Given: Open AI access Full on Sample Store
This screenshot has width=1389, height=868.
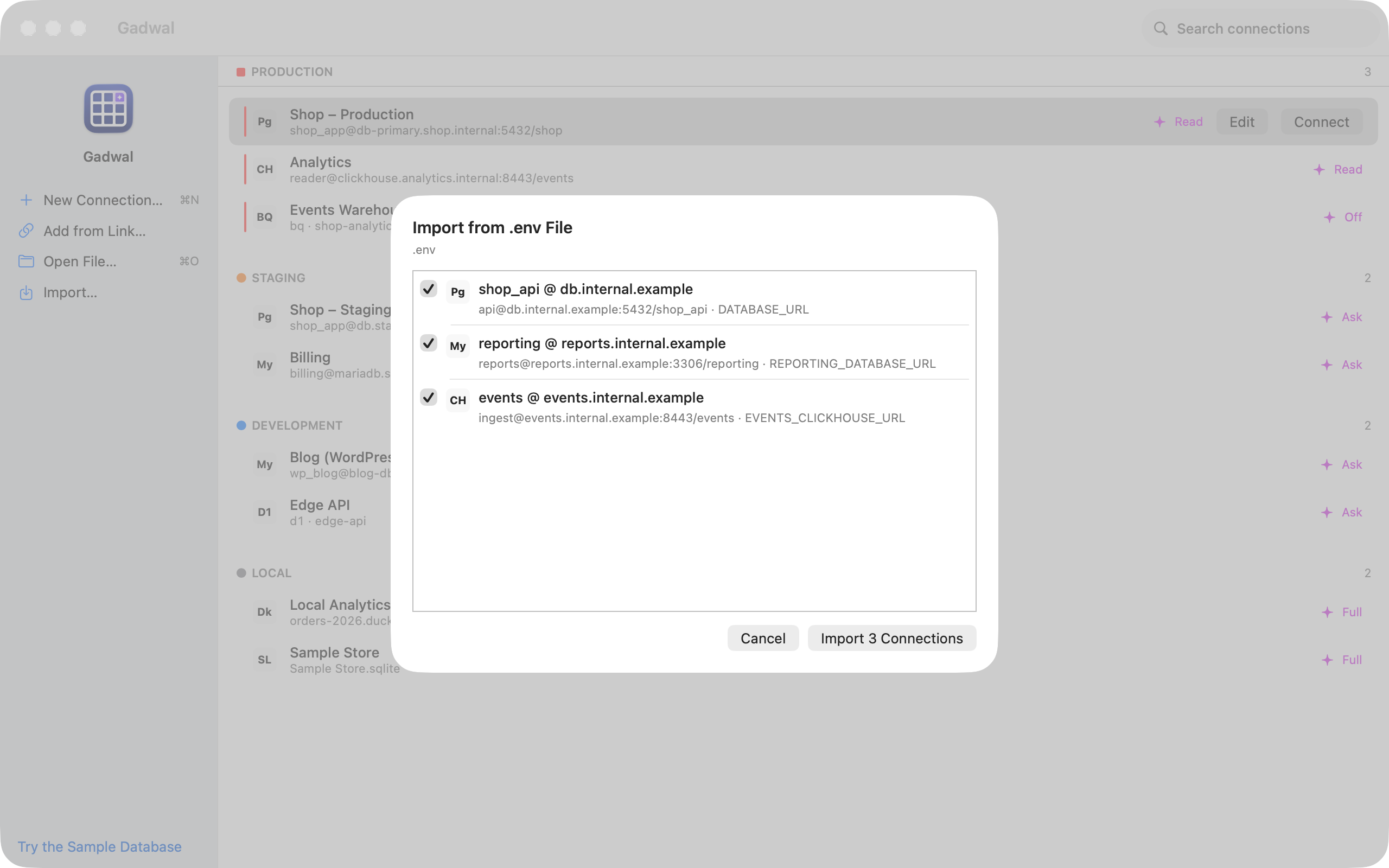Looking at the screenshot, I should [x=1341, y=660].
